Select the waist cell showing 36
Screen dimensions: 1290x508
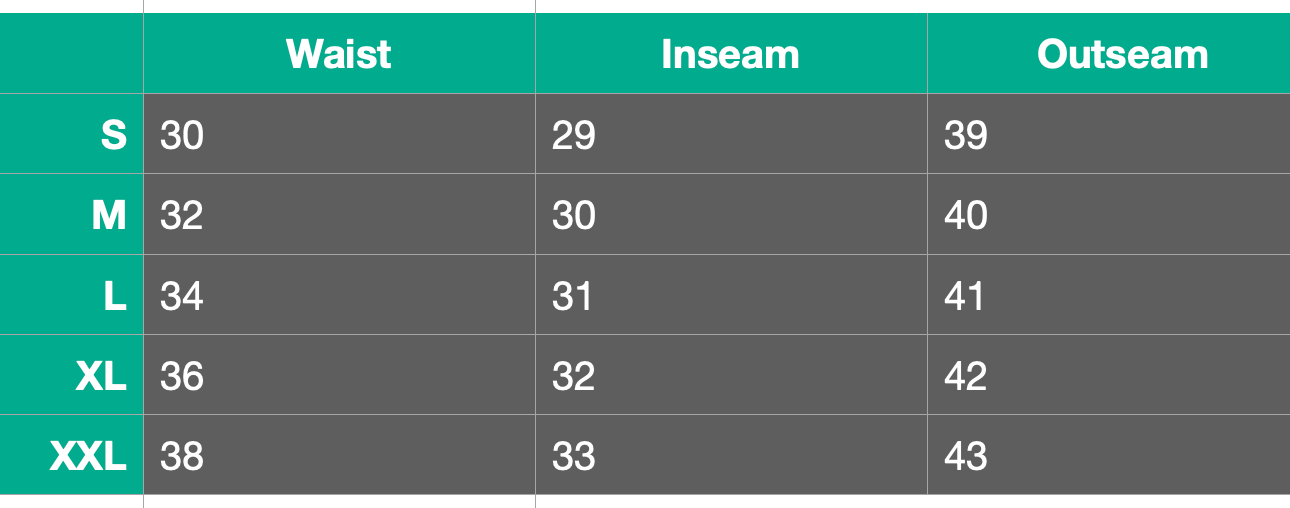[x=339, y=374]
